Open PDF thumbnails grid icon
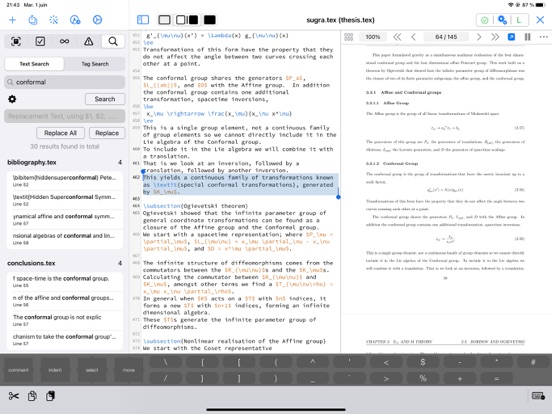The height and width of the screenshot is (414, 552). [x=349, y=37]
